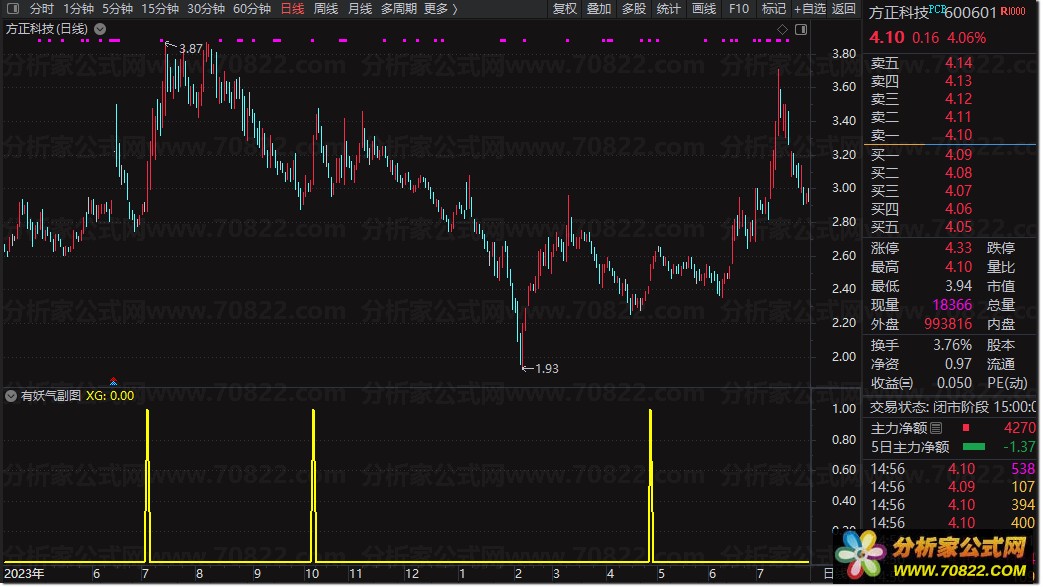1043x587 pixels.
Task: Click the 外盘 value 993816
Action: point(948,324)
